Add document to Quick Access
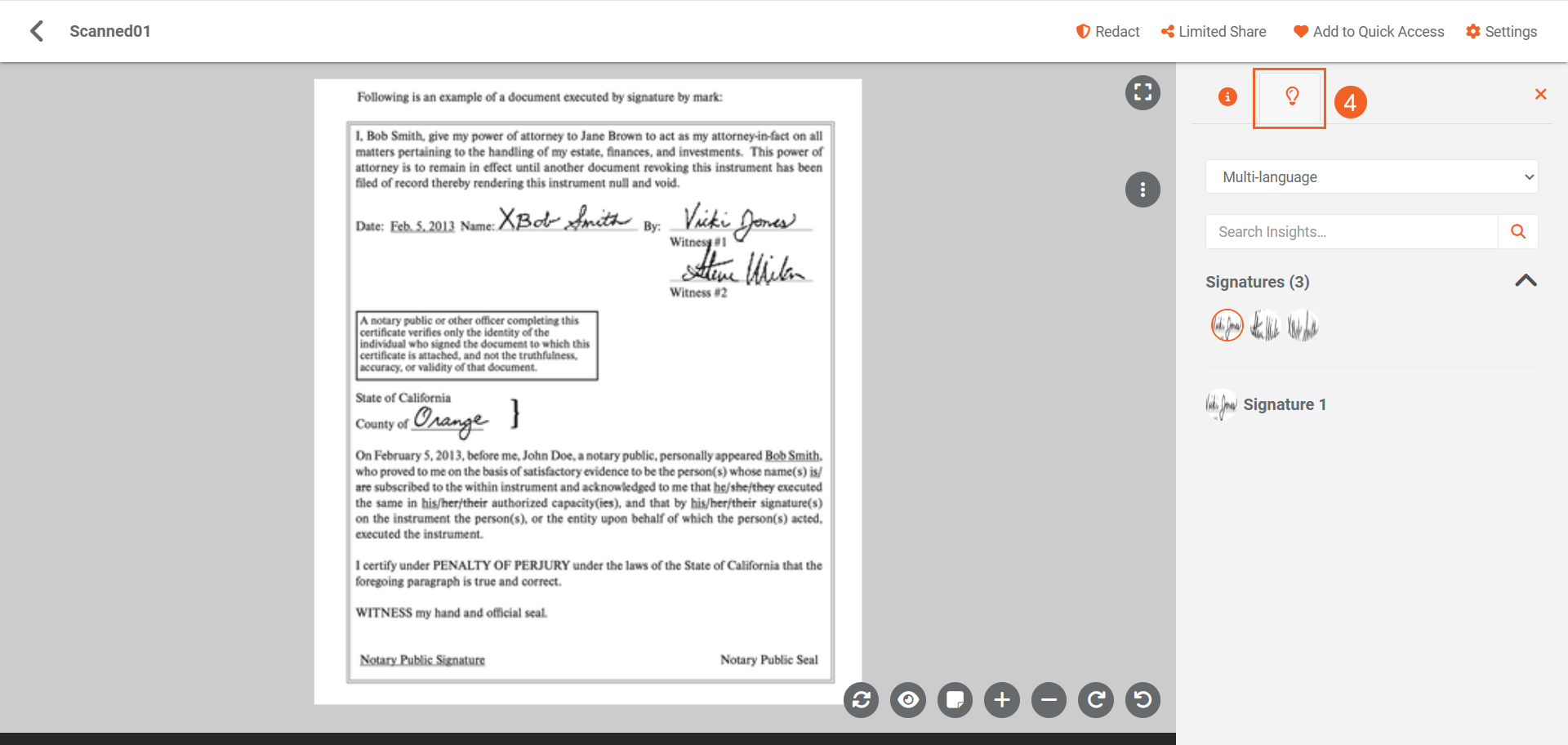 click(x=1369, y=31)
